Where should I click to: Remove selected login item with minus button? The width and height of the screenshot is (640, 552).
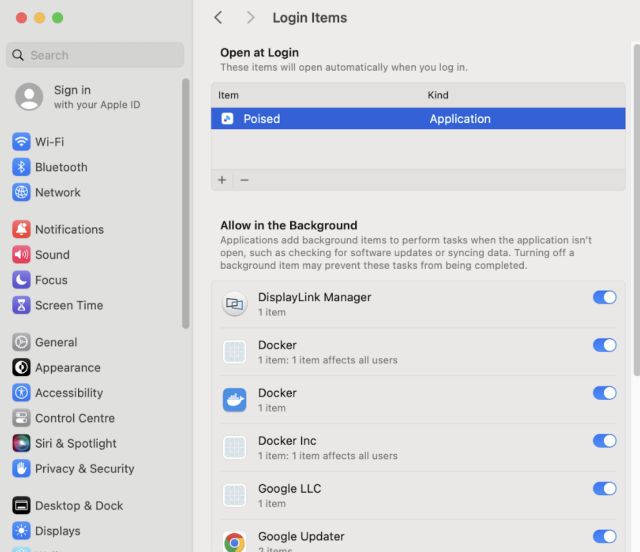(244, 180)
